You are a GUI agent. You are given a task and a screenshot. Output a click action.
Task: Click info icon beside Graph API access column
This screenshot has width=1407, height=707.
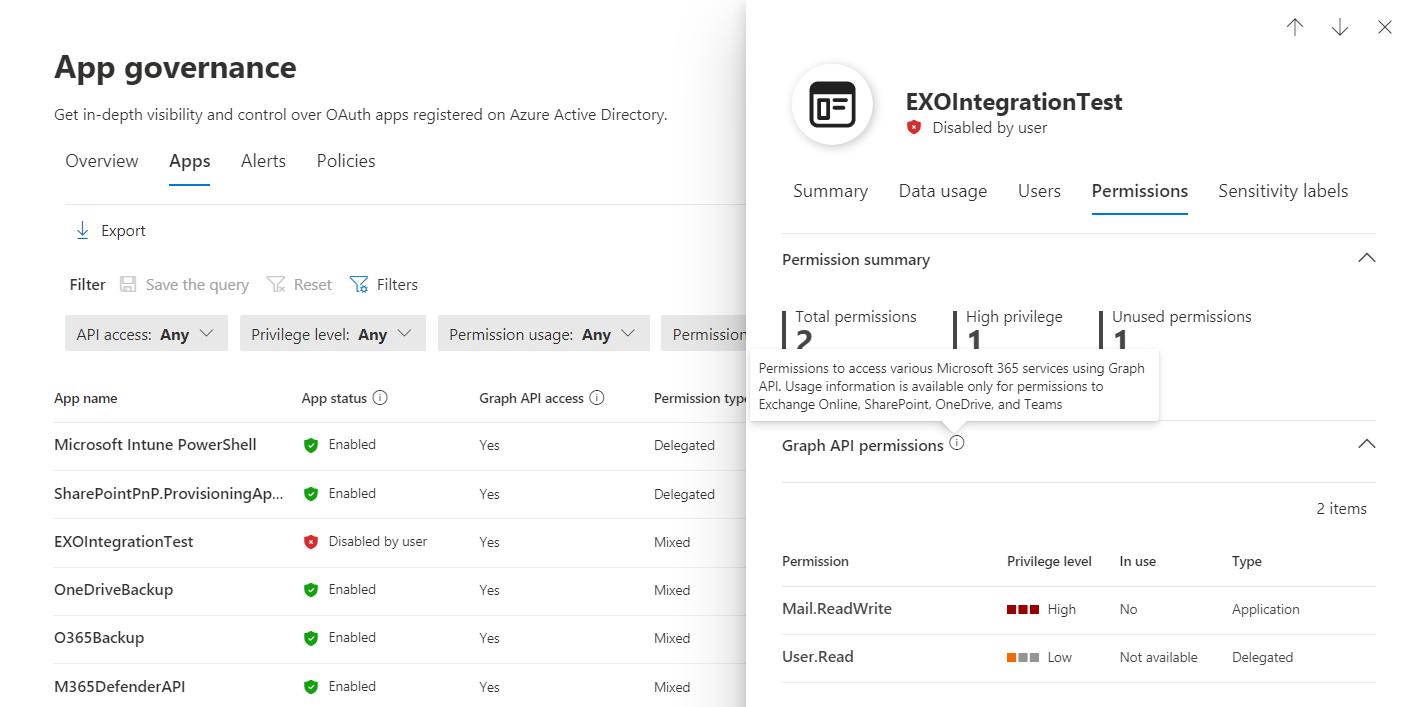(x=597, y=398)
